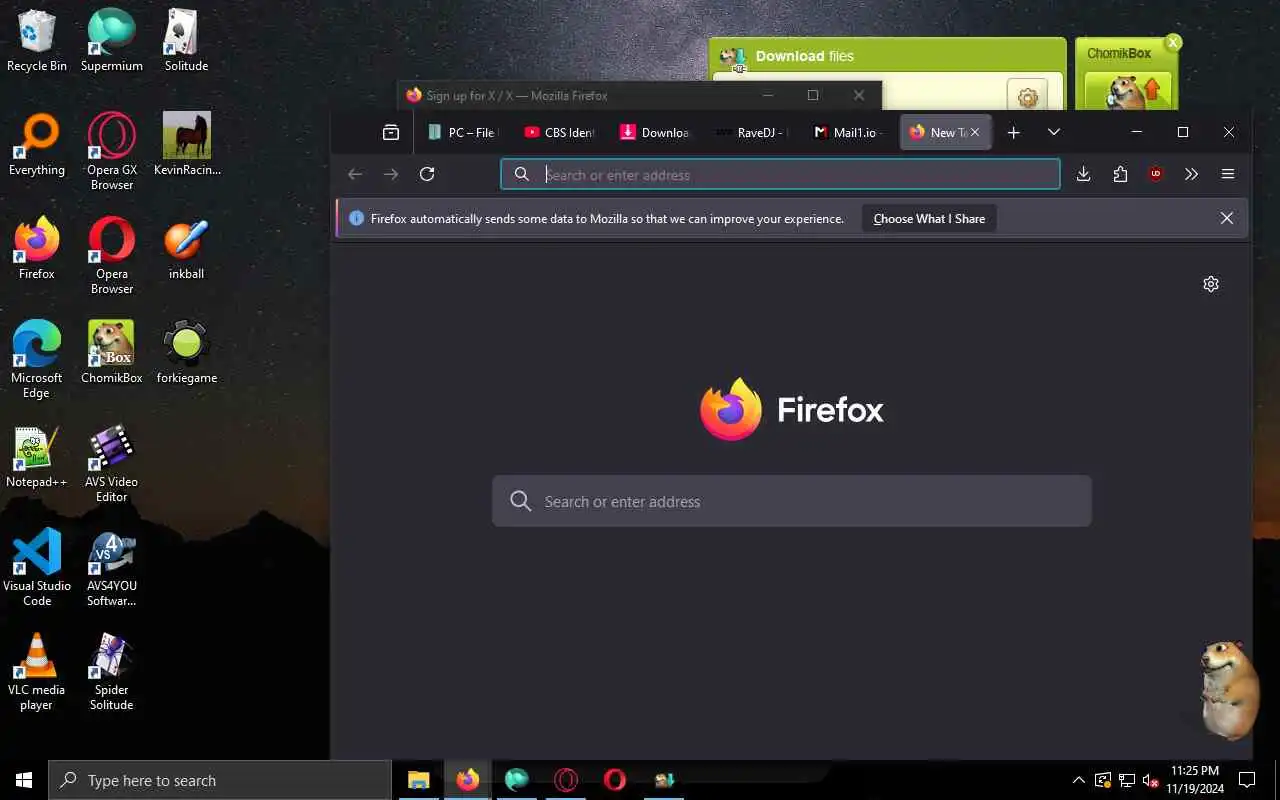
Task: Open a new tab with plus button
Action: point(1013,132)
